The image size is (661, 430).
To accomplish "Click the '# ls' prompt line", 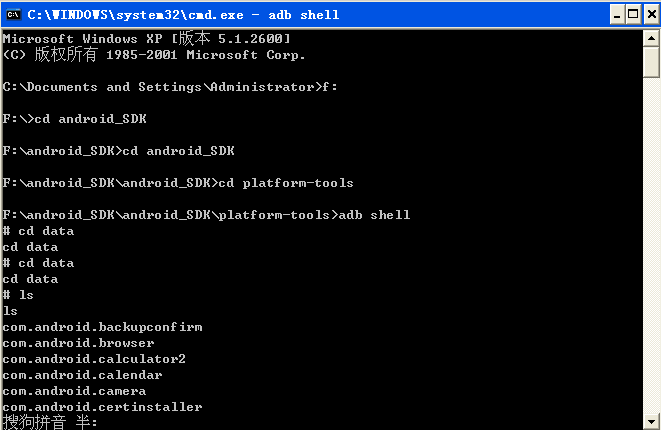I will (18, 295).
